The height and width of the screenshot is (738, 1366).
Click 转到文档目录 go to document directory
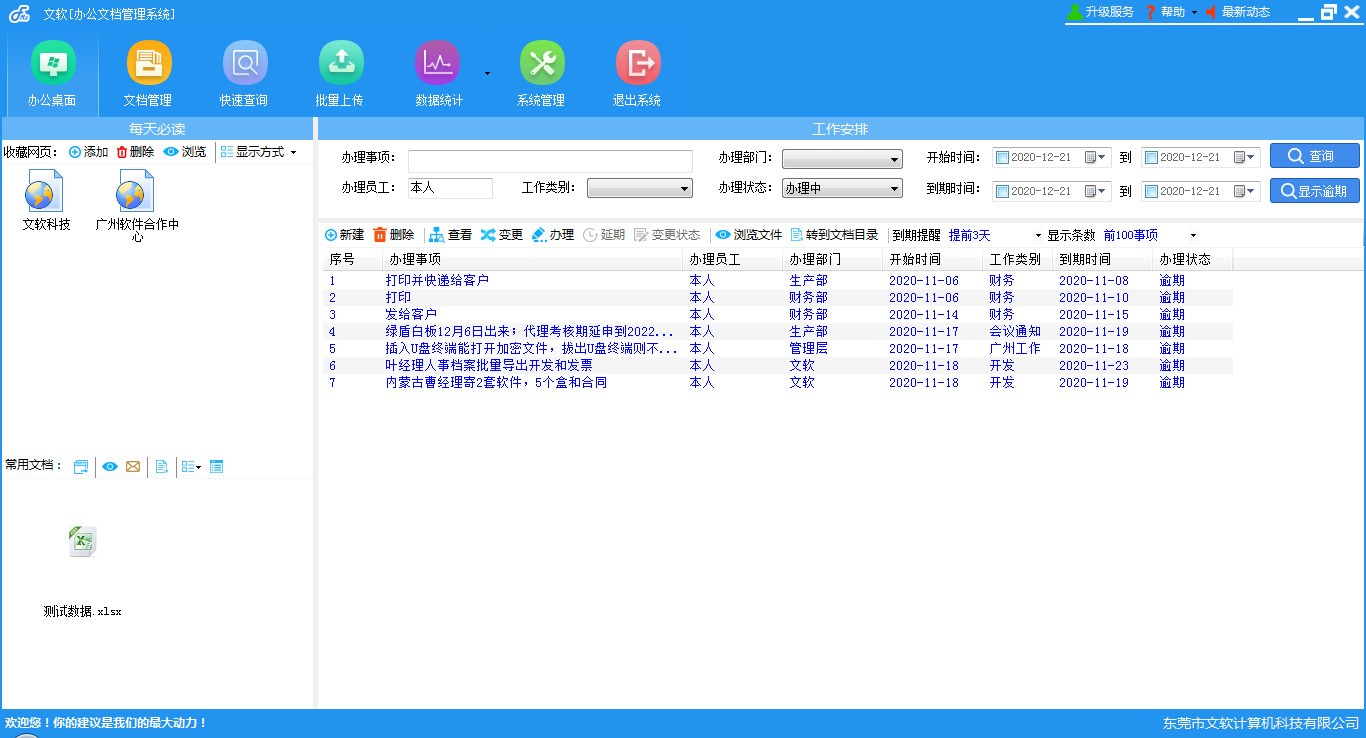[x=834, y=235]
